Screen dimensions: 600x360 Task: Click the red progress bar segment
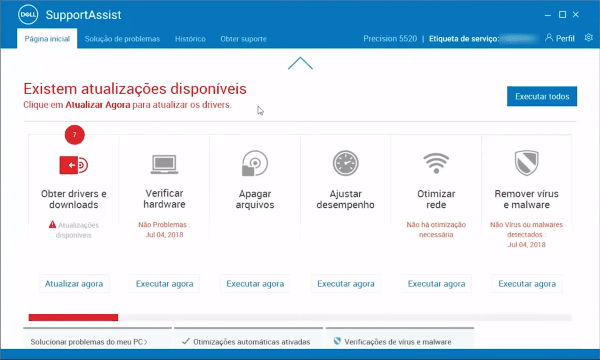(x=73, y=317)
